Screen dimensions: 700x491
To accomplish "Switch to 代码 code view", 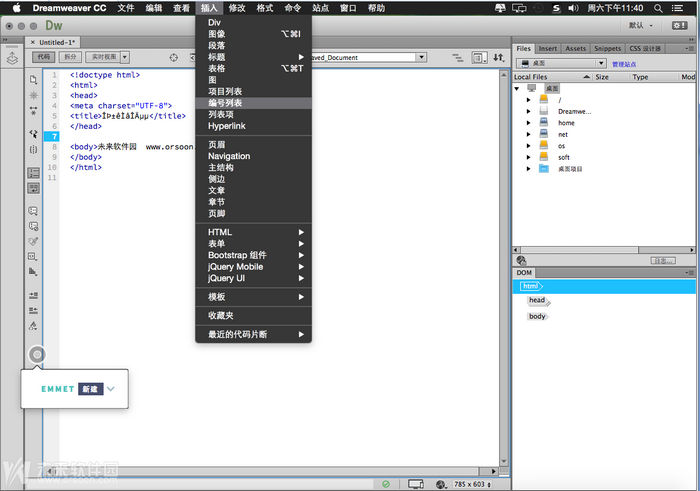I will coord(44,57).
